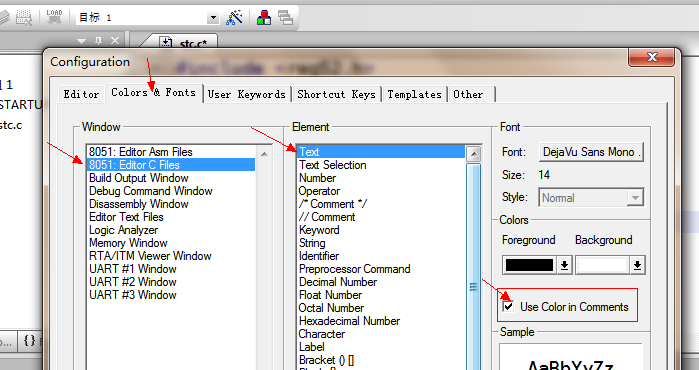Open the Foreground color dropdown arrow
Image resolution: width=699 pixels, height=370 pixels.
pos(564,265)
